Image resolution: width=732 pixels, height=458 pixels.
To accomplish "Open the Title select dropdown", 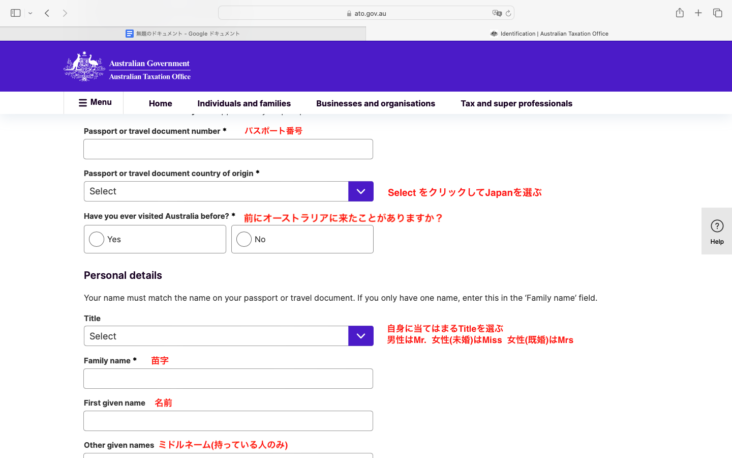I will point(360,336).
